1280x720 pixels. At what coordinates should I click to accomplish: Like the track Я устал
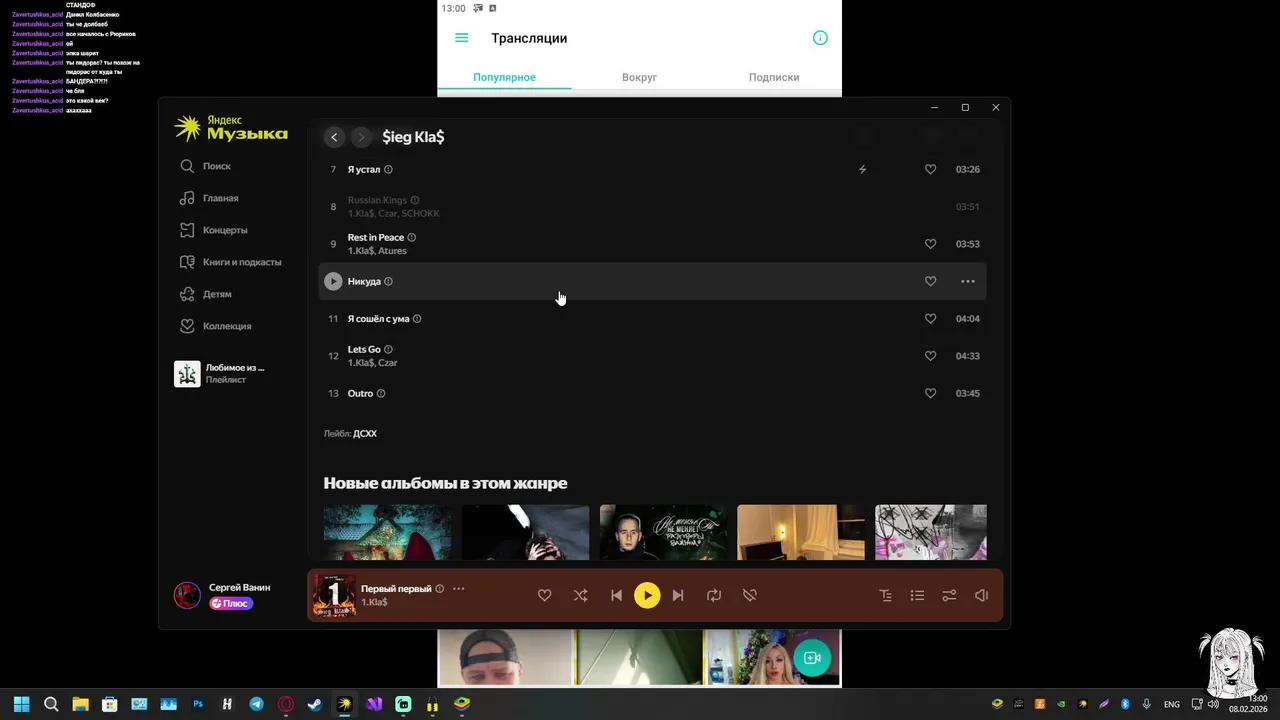click(x=930, y=169)
